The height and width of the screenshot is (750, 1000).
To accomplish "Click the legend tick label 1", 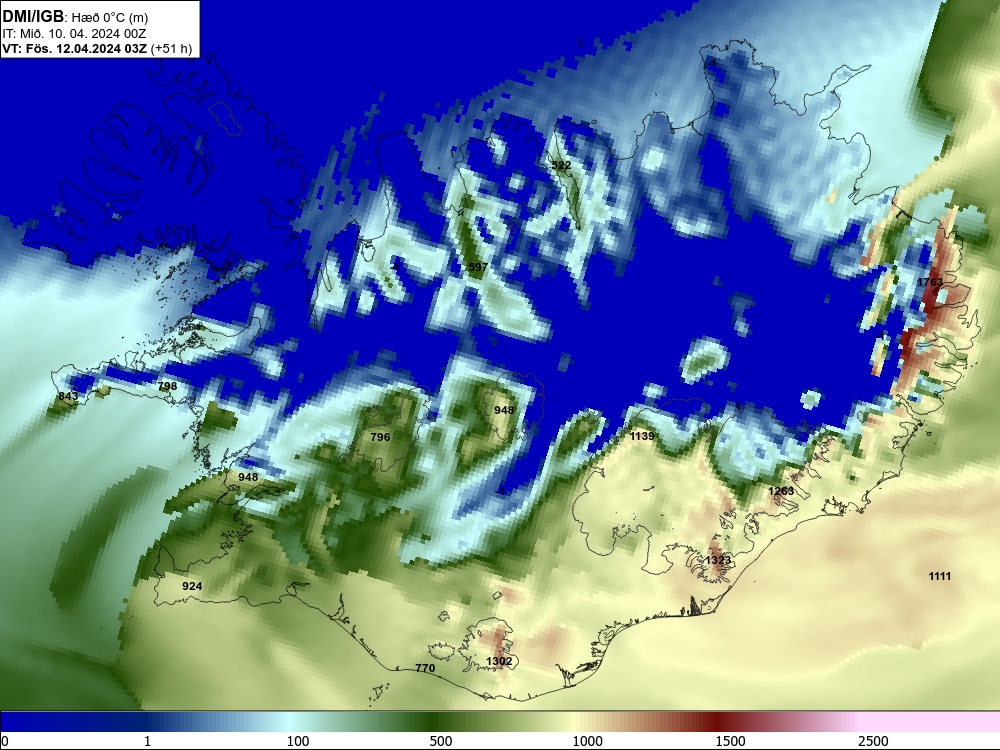I will 147,741.
